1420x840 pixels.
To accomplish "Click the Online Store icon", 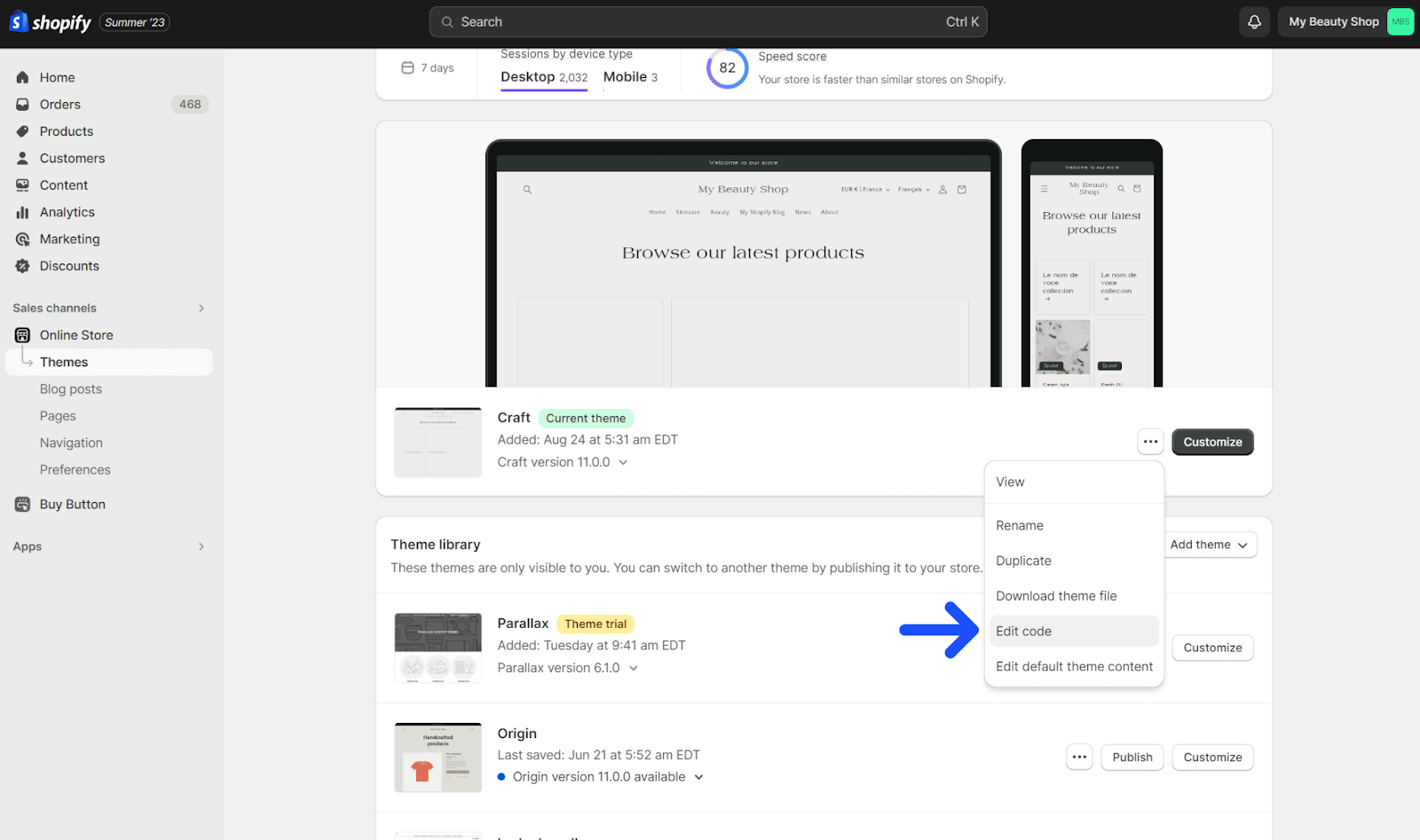I will point(23,335).
